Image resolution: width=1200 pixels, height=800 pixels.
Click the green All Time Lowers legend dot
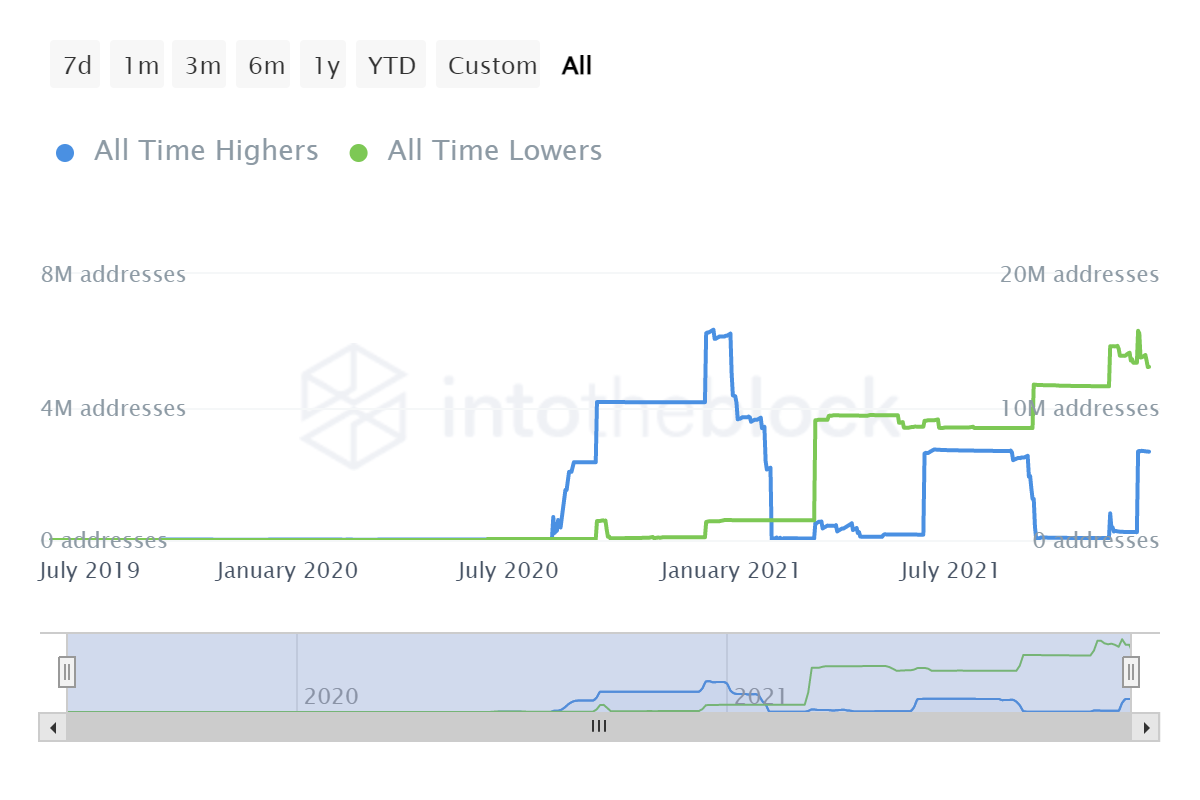coord(358,153)
